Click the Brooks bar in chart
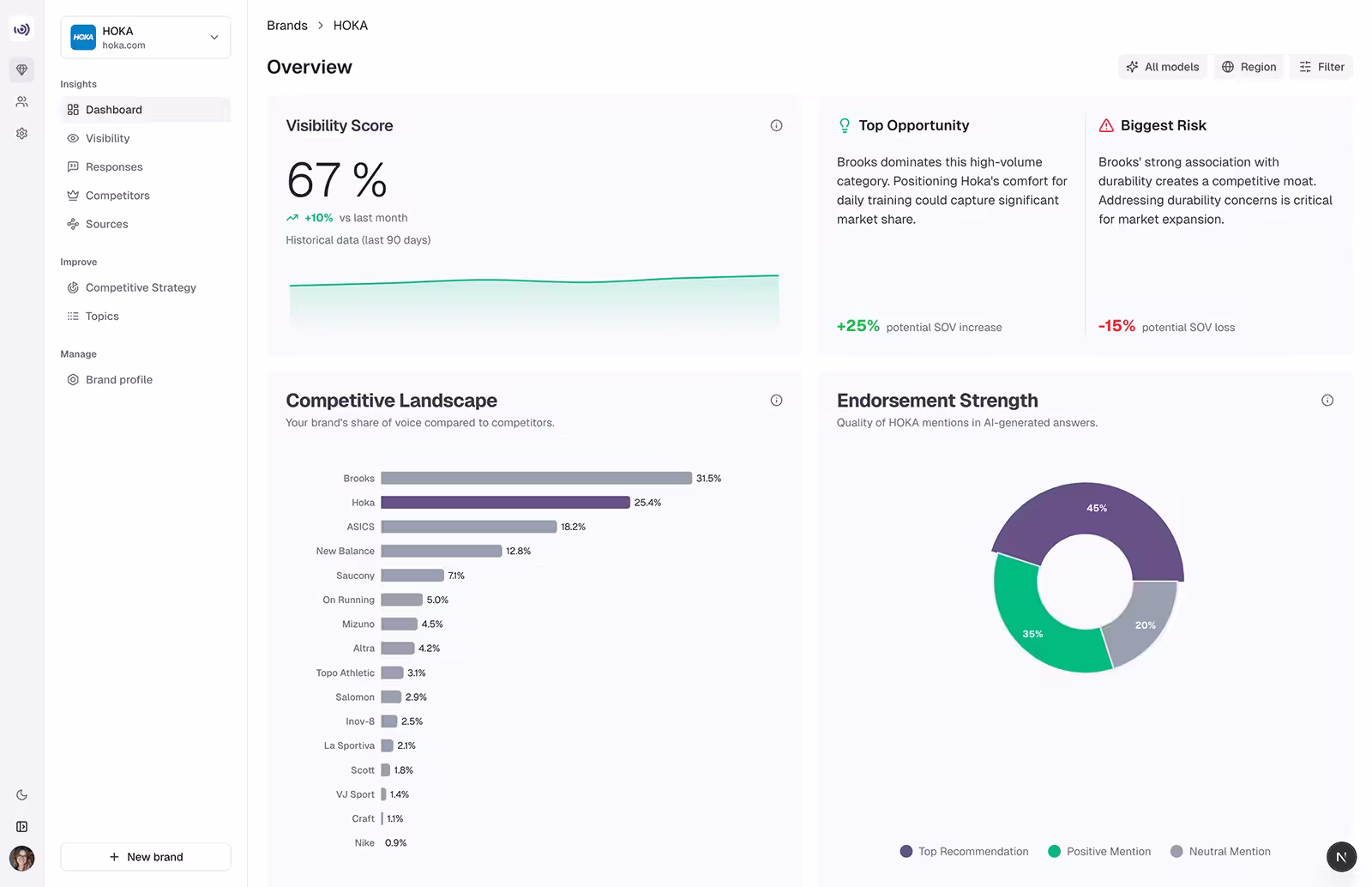Viewport: 1372px width, 887px height. [537, 478]
